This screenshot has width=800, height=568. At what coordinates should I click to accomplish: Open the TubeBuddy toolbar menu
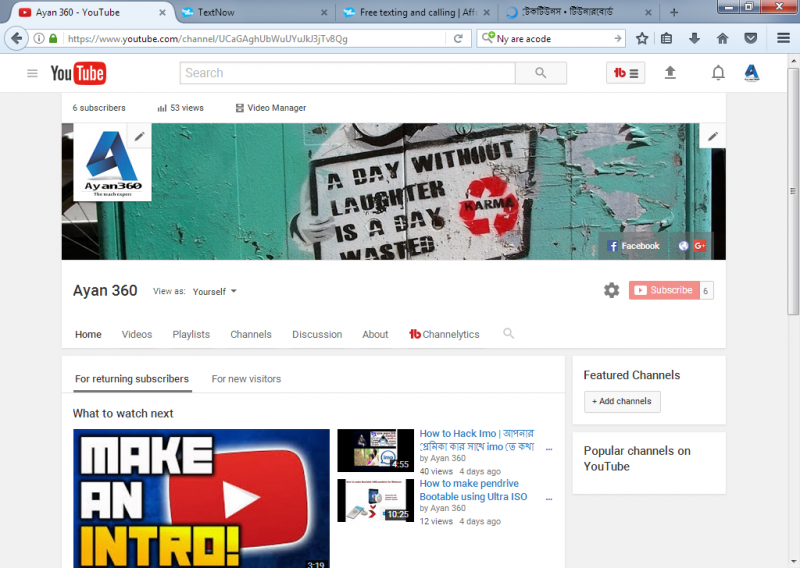point(626,73)
